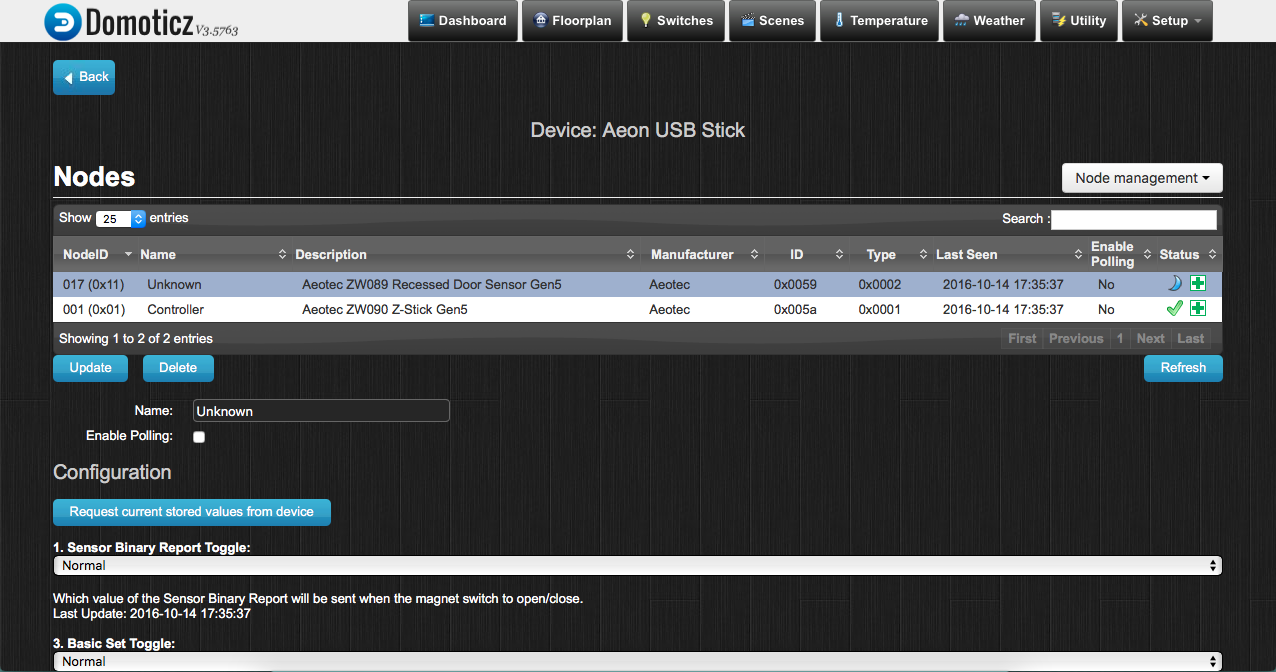Focus the nodes Search field
1276x672 pixels.
[1134, 219]
